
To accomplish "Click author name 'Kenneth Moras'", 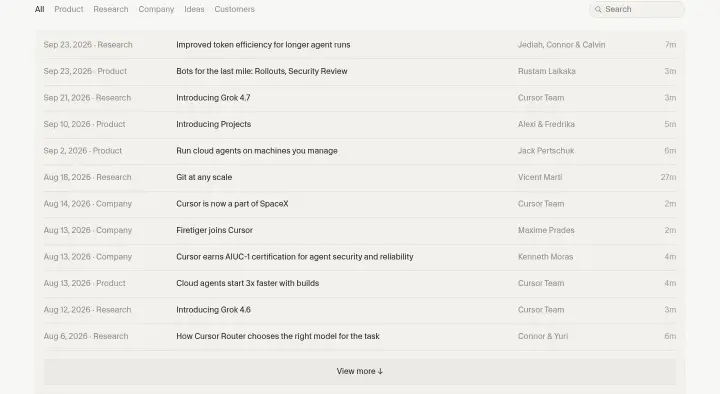I will coord(546,257).
